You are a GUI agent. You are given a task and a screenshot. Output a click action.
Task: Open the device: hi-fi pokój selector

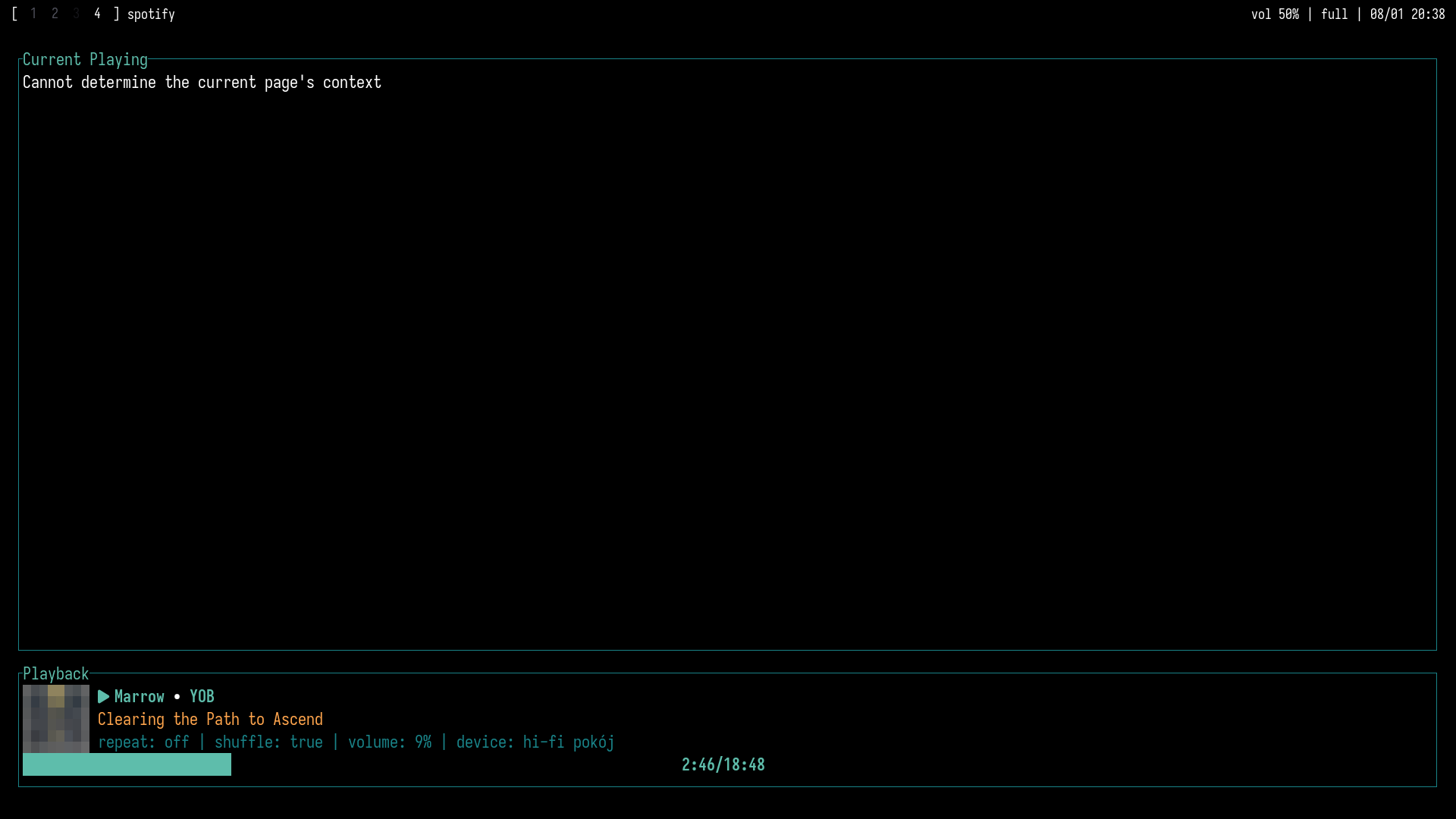coord(535,742)
